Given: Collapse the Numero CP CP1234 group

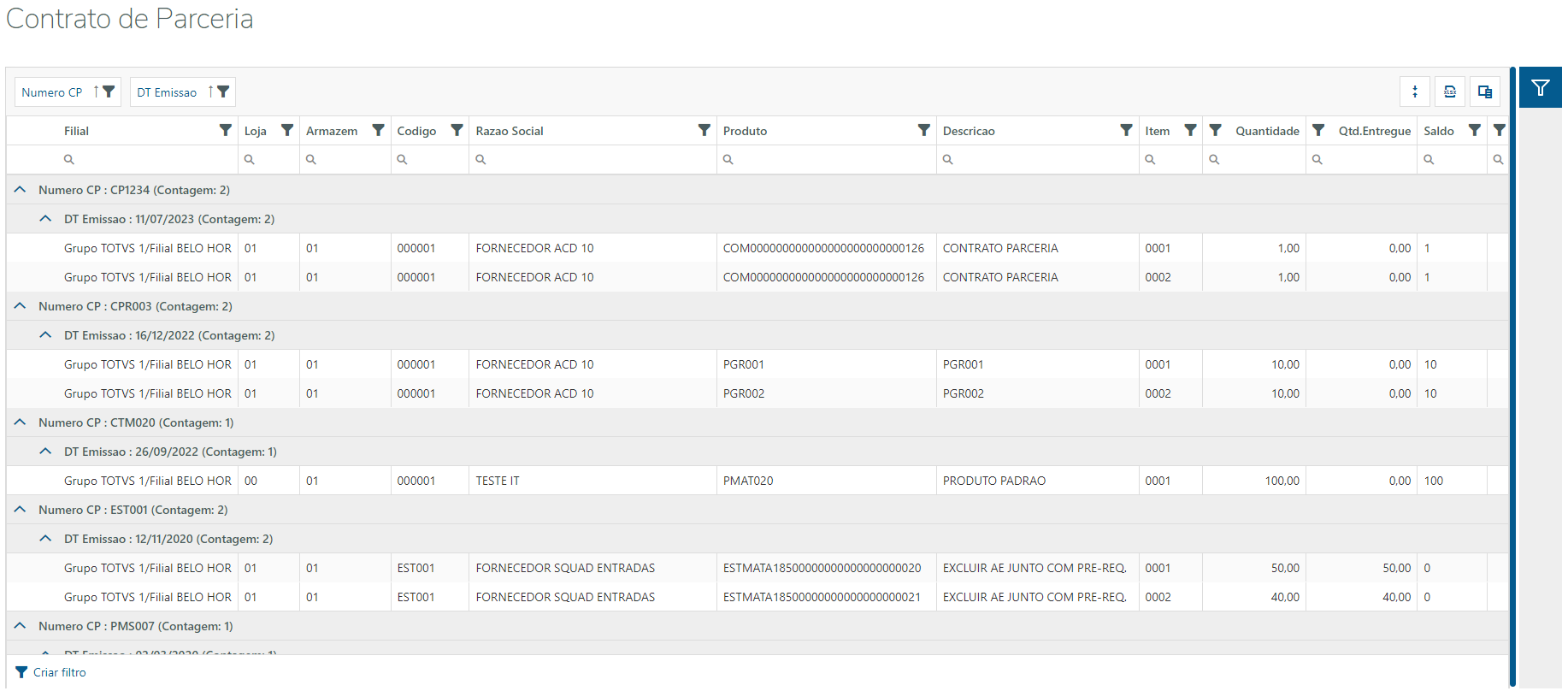Looking at the screenshot, I should click(21, 190).
